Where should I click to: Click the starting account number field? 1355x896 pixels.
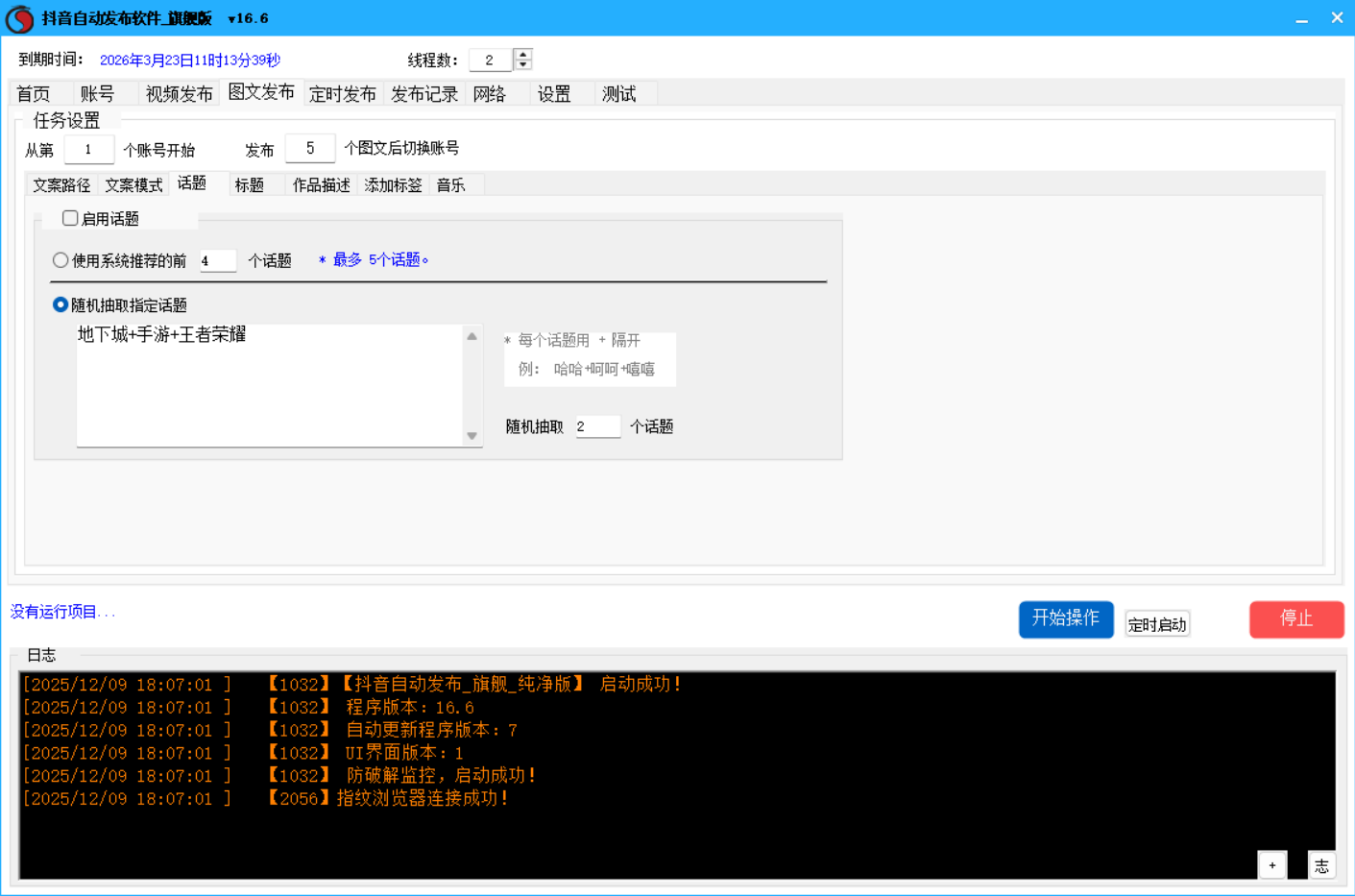pos(88,150)
